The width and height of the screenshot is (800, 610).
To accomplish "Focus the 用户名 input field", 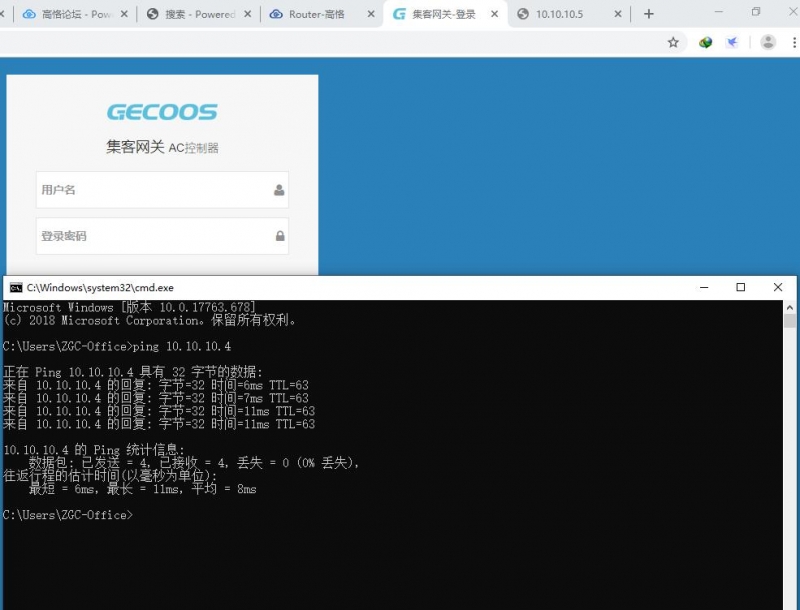I will tap(162, 190).
